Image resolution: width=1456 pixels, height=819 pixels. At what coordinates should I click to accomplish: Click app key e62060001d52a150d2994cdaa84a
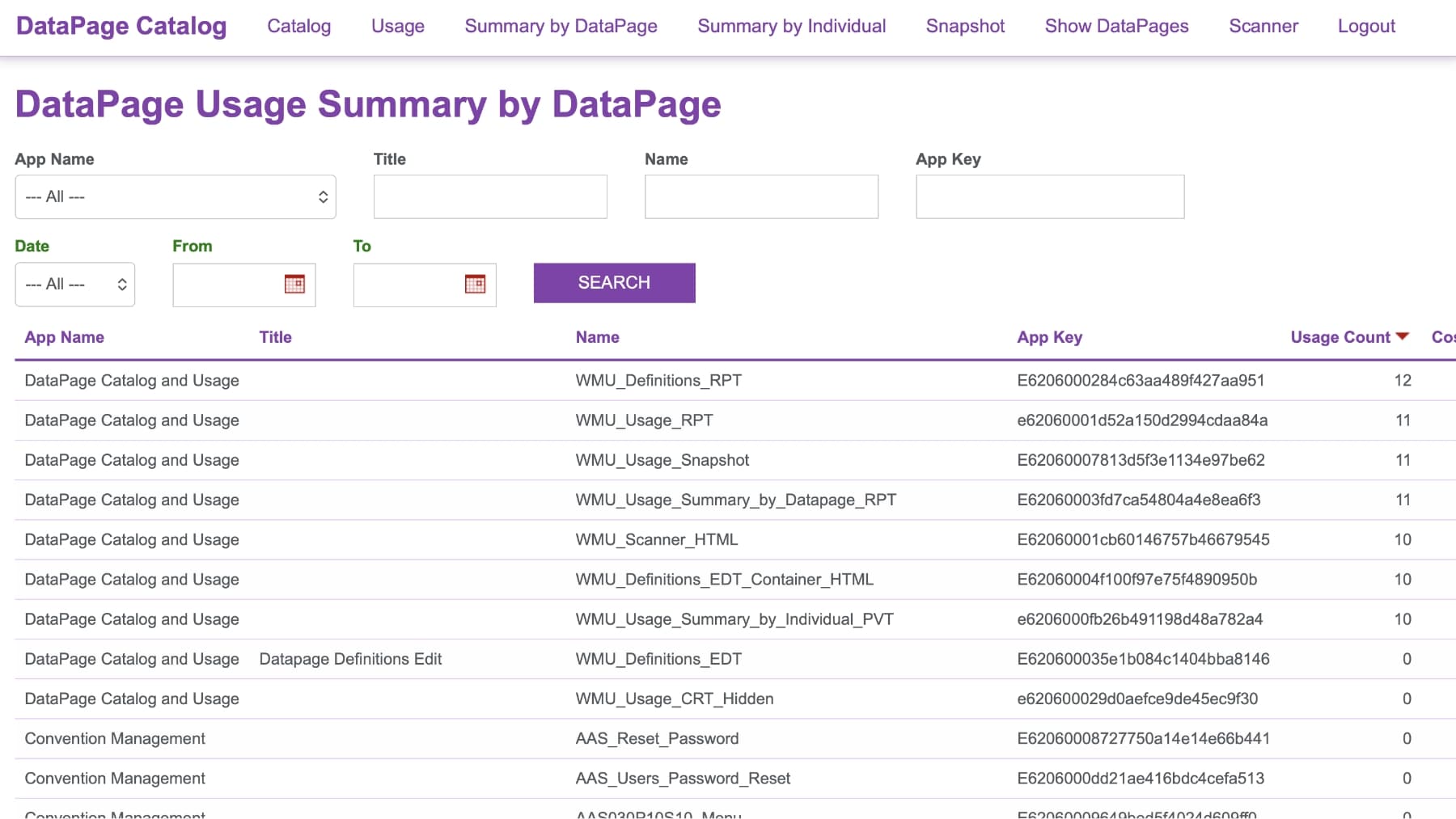(x=1142, y=420)
